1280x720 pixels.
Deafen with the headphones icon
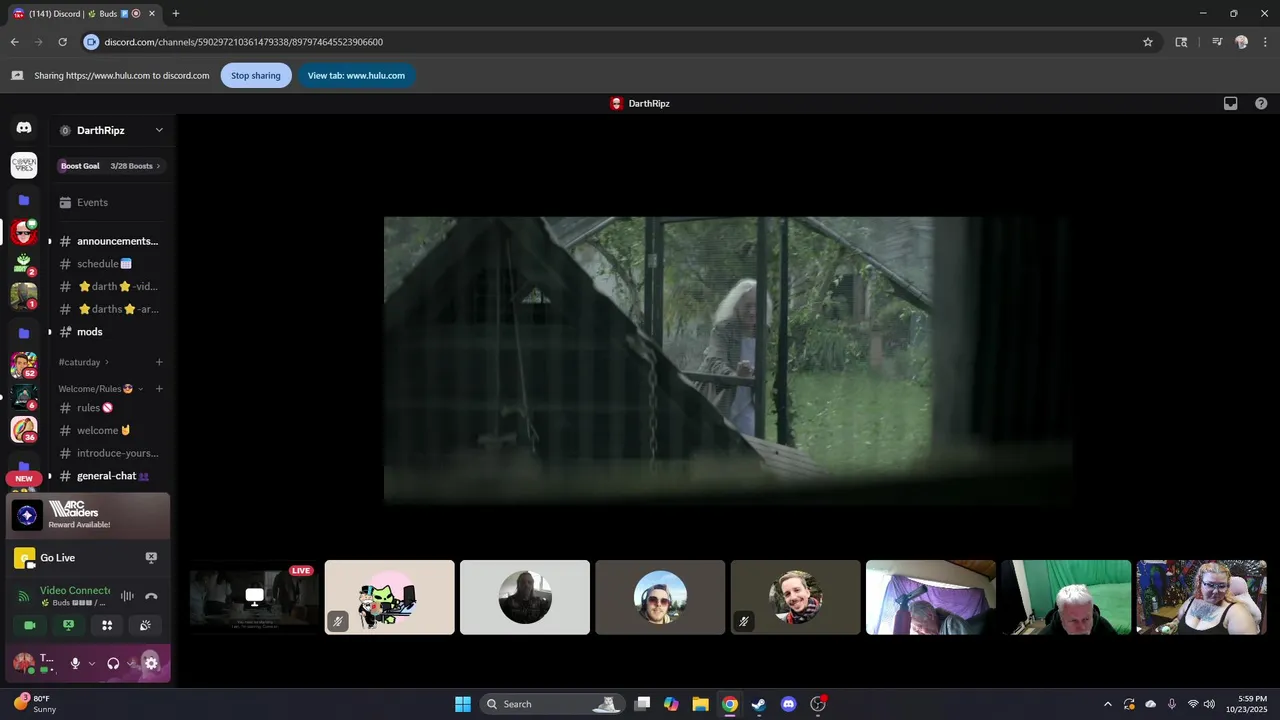113,663
